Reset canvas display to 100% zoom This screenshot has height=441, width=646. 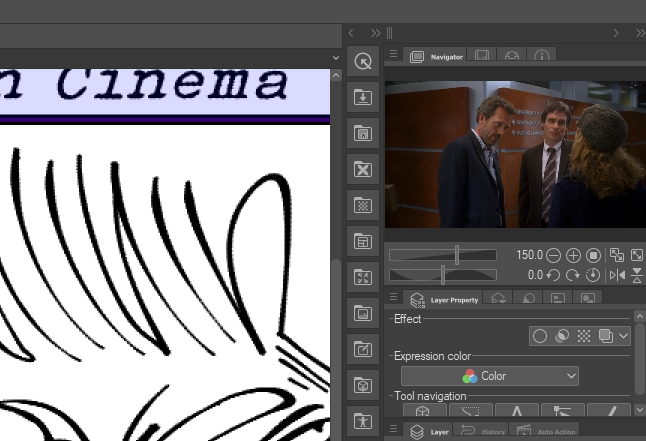[593, 256]
